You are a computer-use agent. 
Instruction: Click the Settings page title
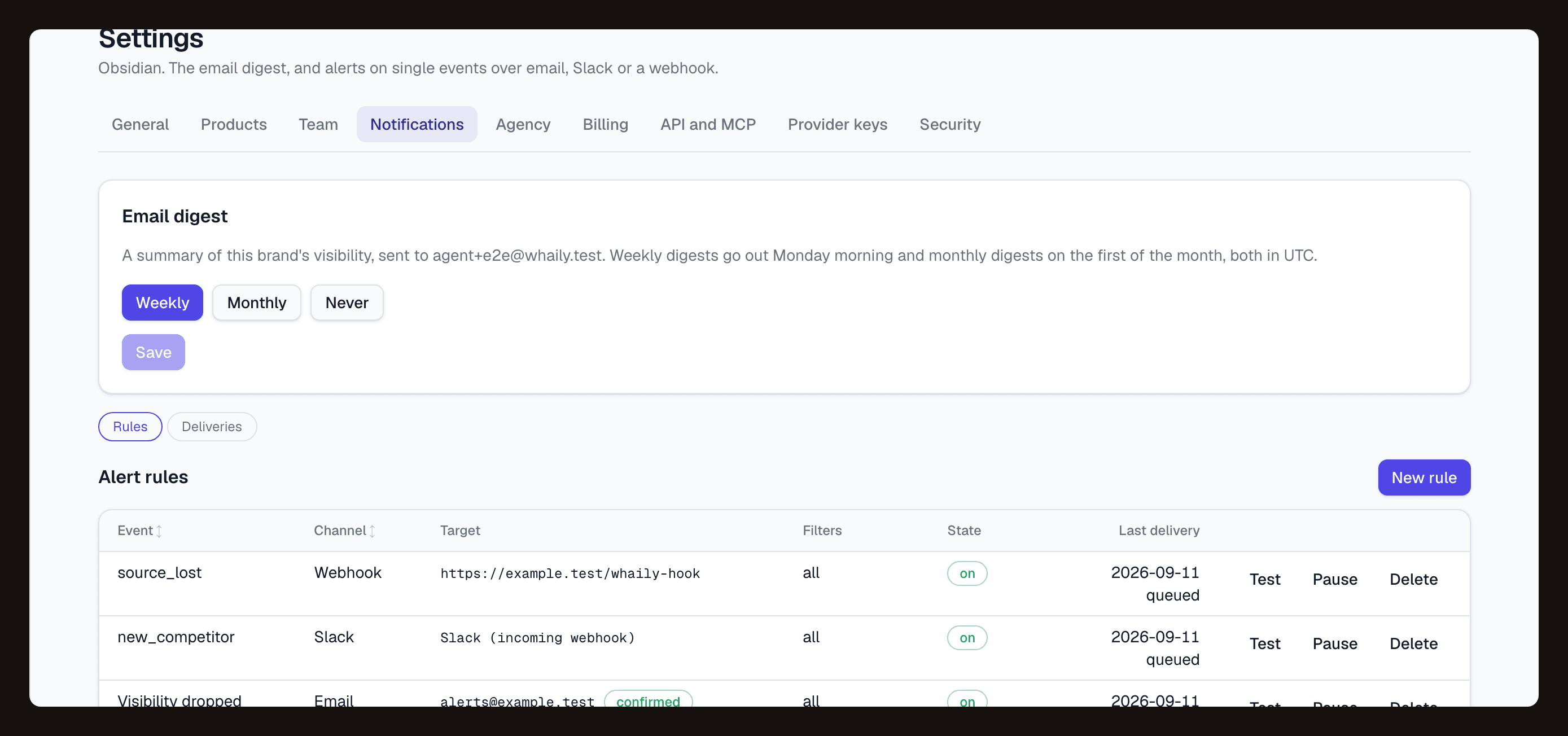(x=151, y=39)
